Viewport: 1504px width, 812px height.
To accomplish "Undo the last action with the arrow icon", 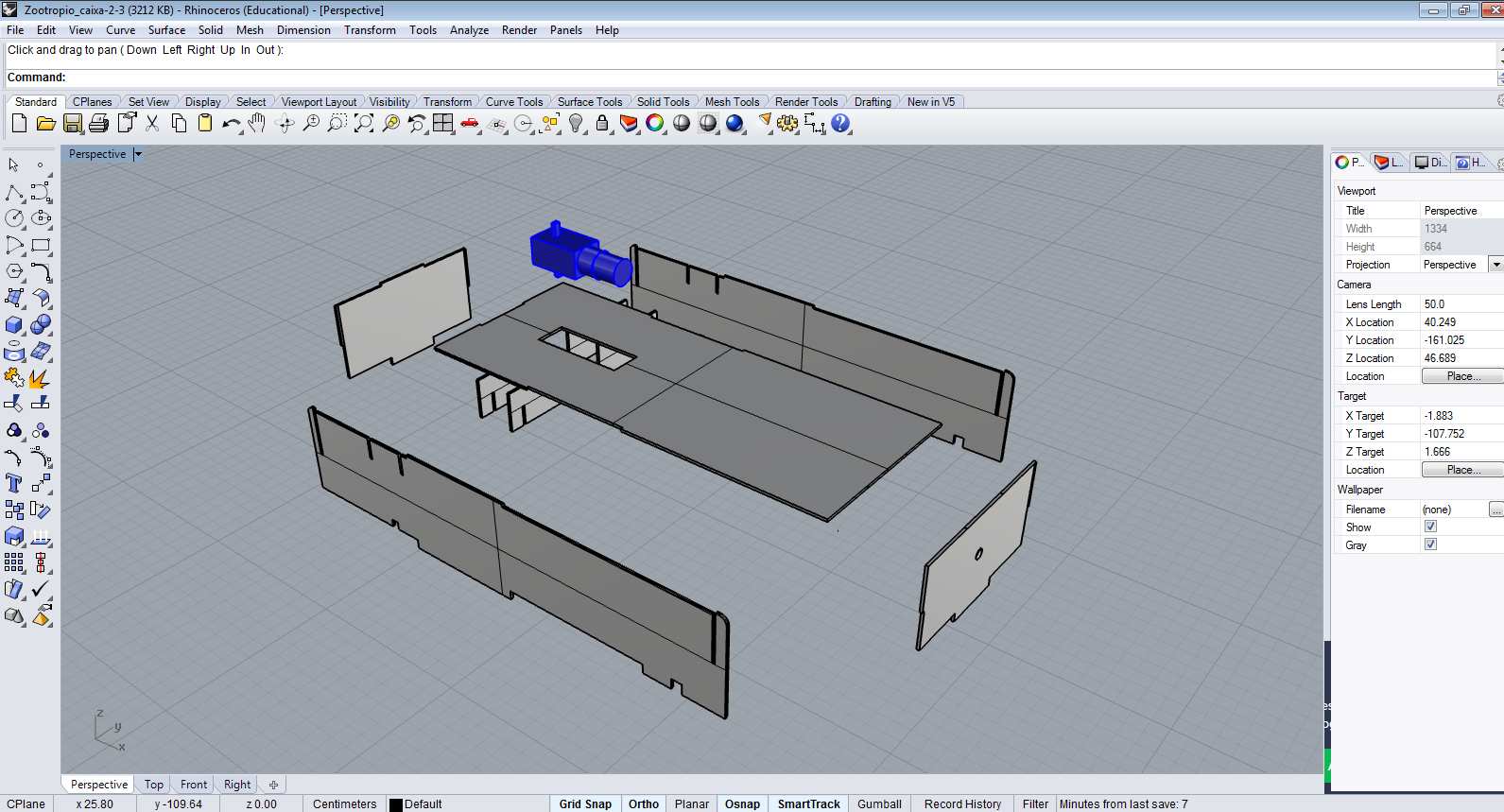I will pos(232,123).
